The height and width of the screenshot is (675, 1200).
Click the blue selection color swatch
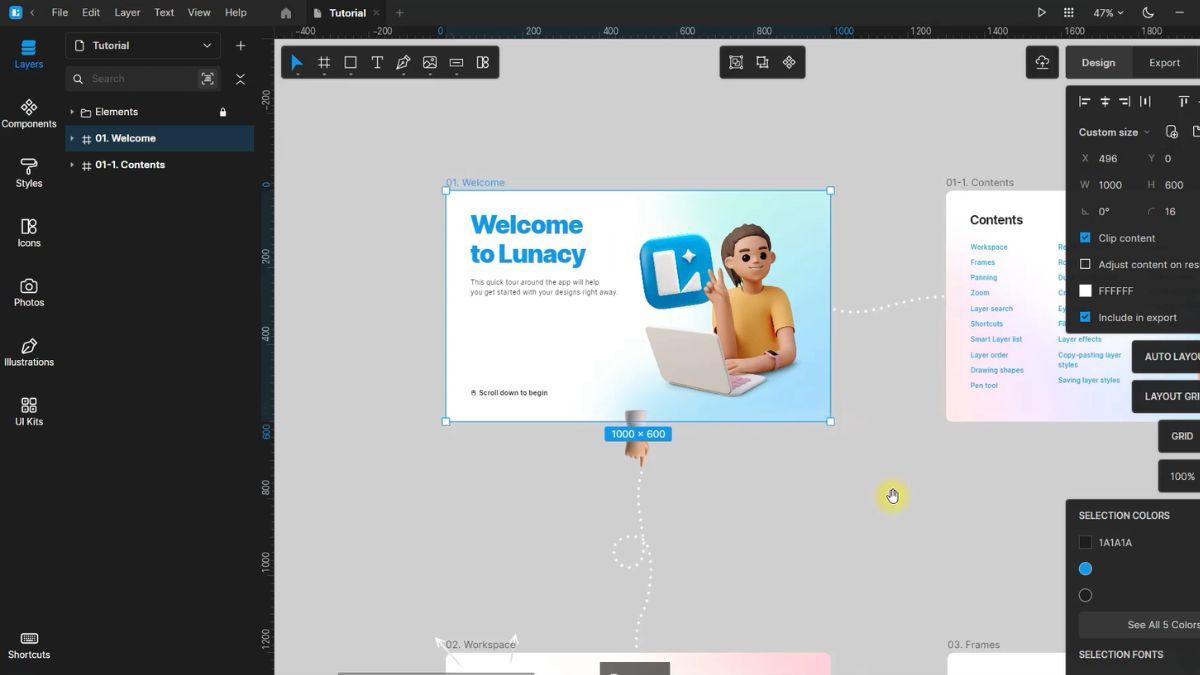coord(1085,569)
